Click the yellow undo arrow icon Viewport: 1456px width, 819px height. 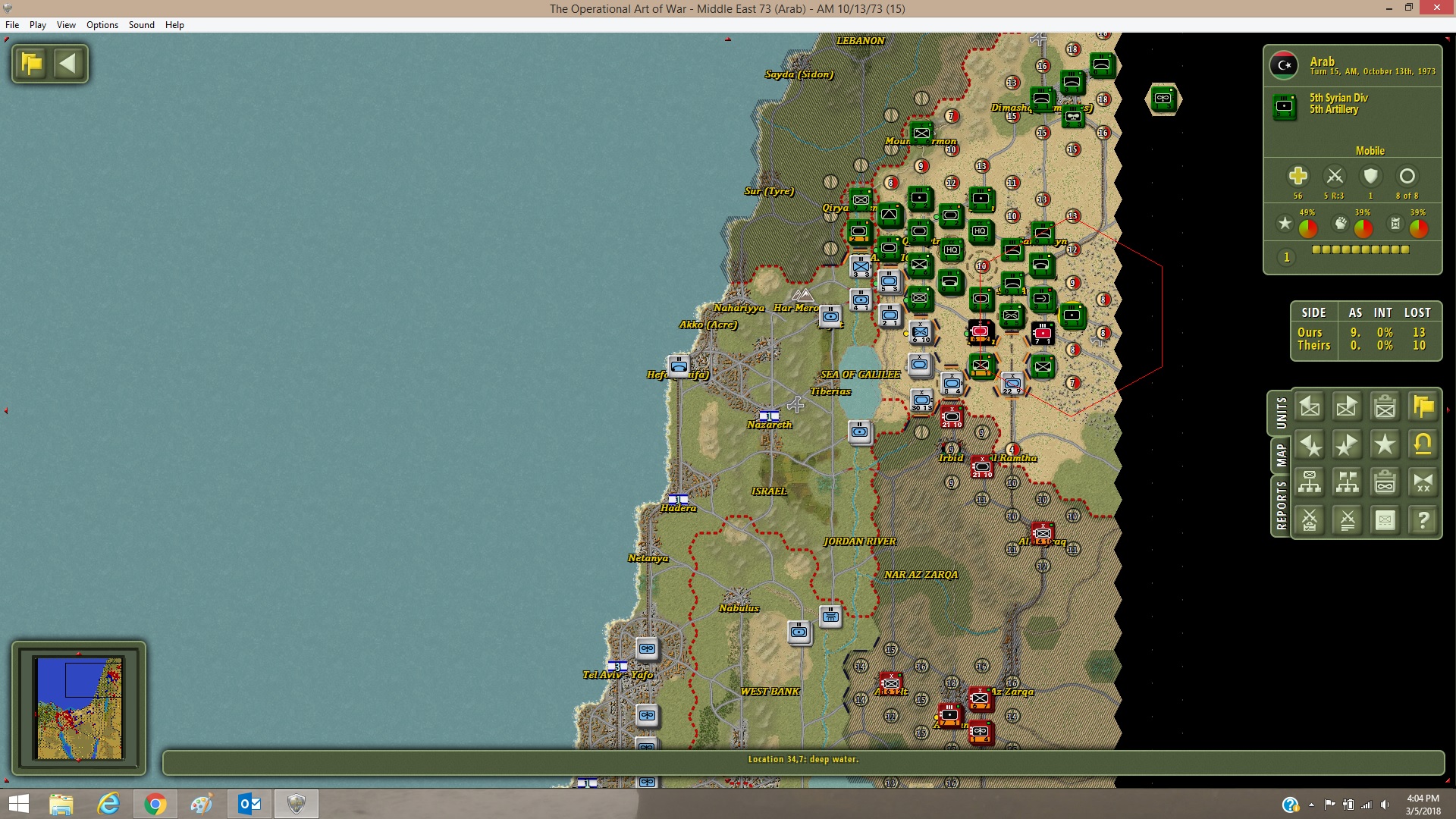coord(1423,445)
